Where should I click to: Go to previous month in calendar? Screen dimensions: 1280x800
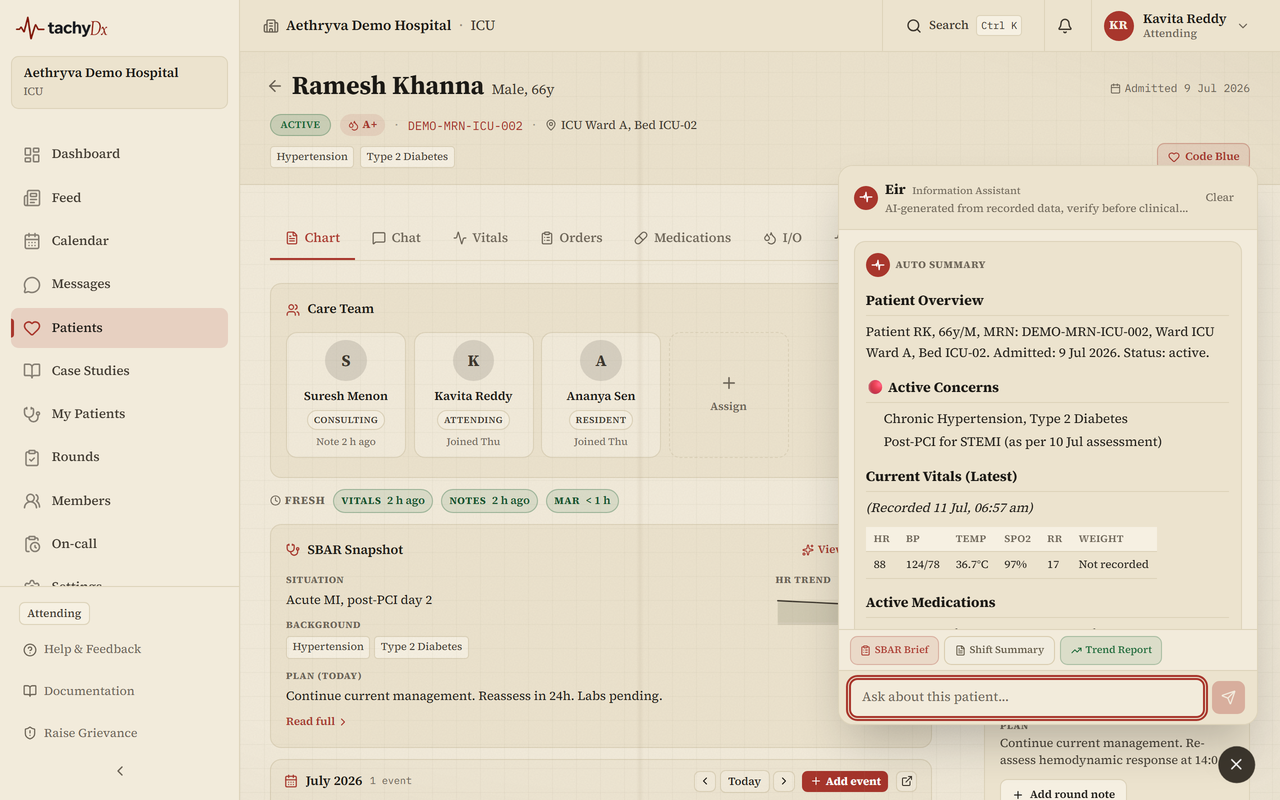[x=705, y=781]
